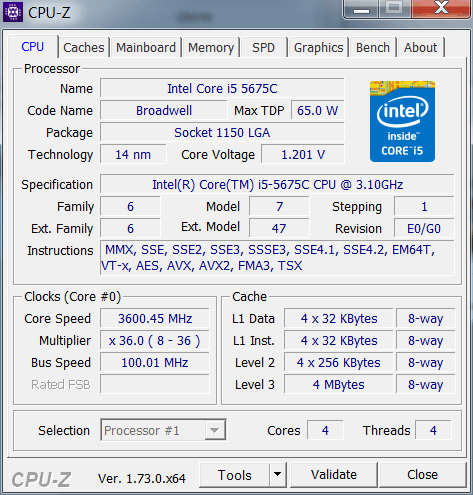Click the L1 Inst. size 4 x 32 KBytes
This screenshot has width=473, height=495.
click(339, 341)
